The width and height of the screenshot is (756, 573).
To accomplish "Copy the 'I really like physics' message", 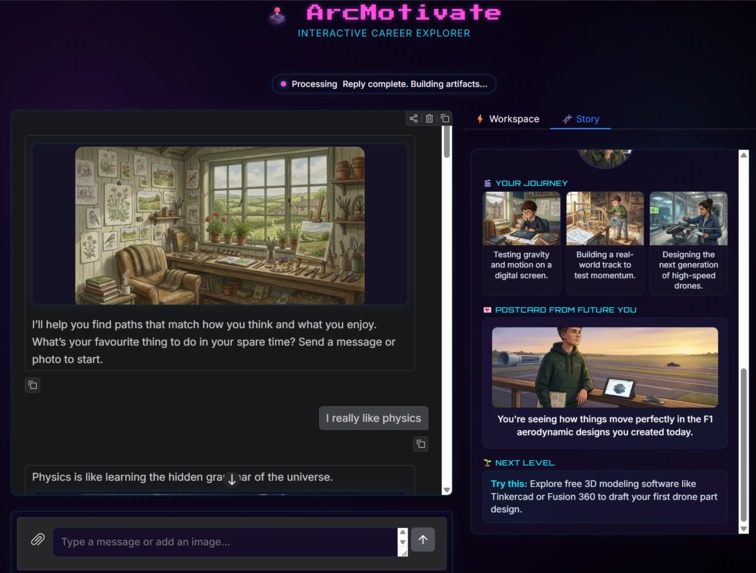I will (x=421, y=444).
